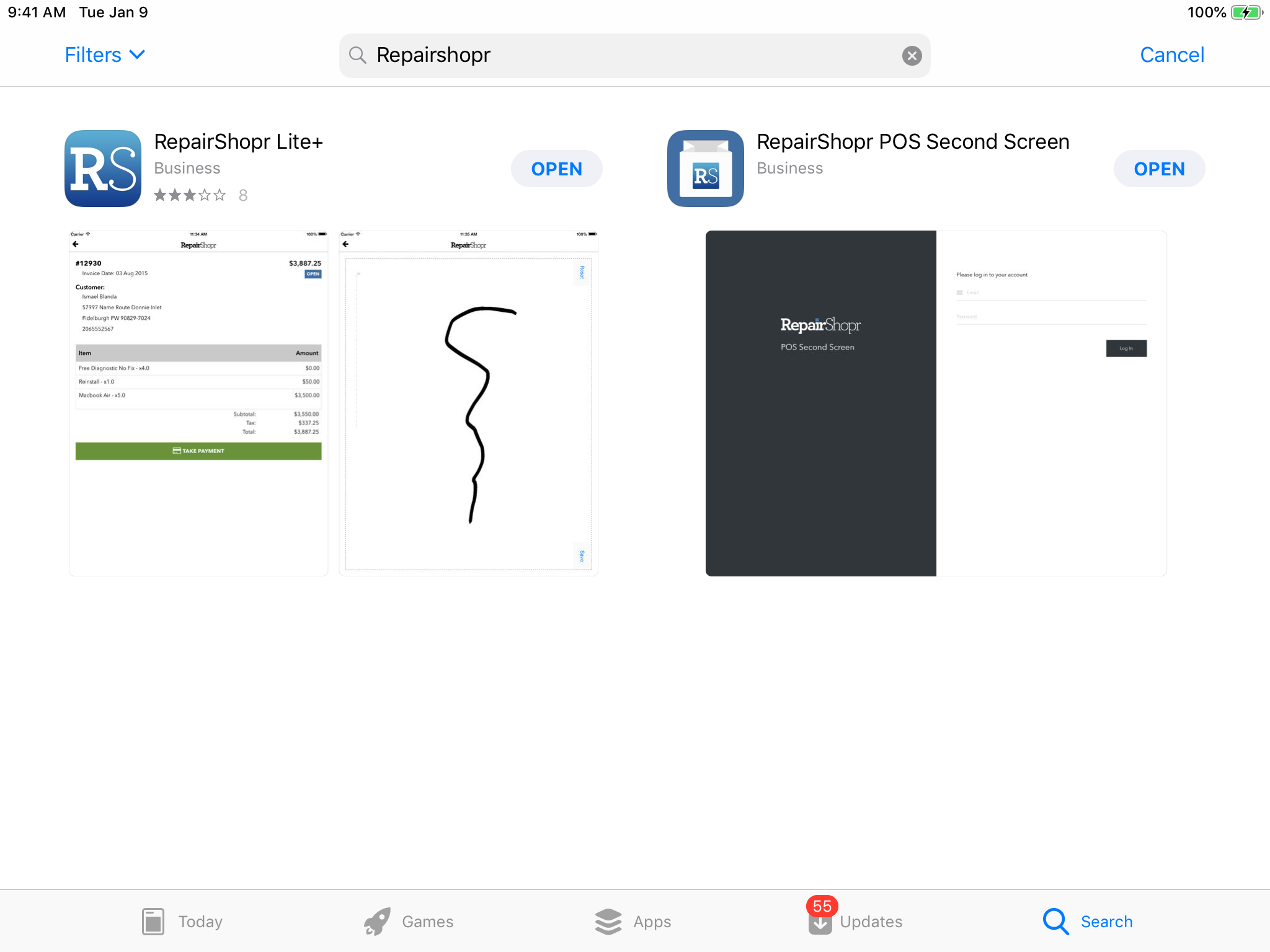Open RepairShopr POS Second Screen via OPEN

click(x=1160, y=168)
